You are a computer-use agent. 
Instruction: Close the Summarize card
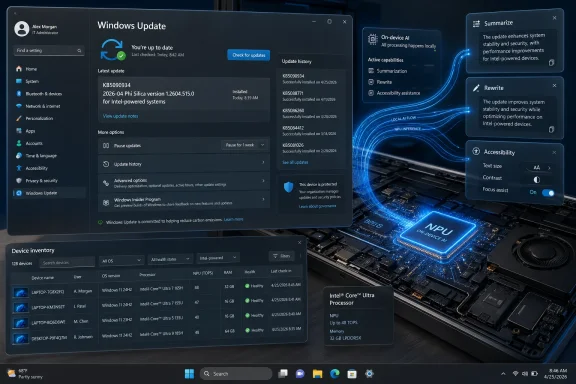(554, 18)
